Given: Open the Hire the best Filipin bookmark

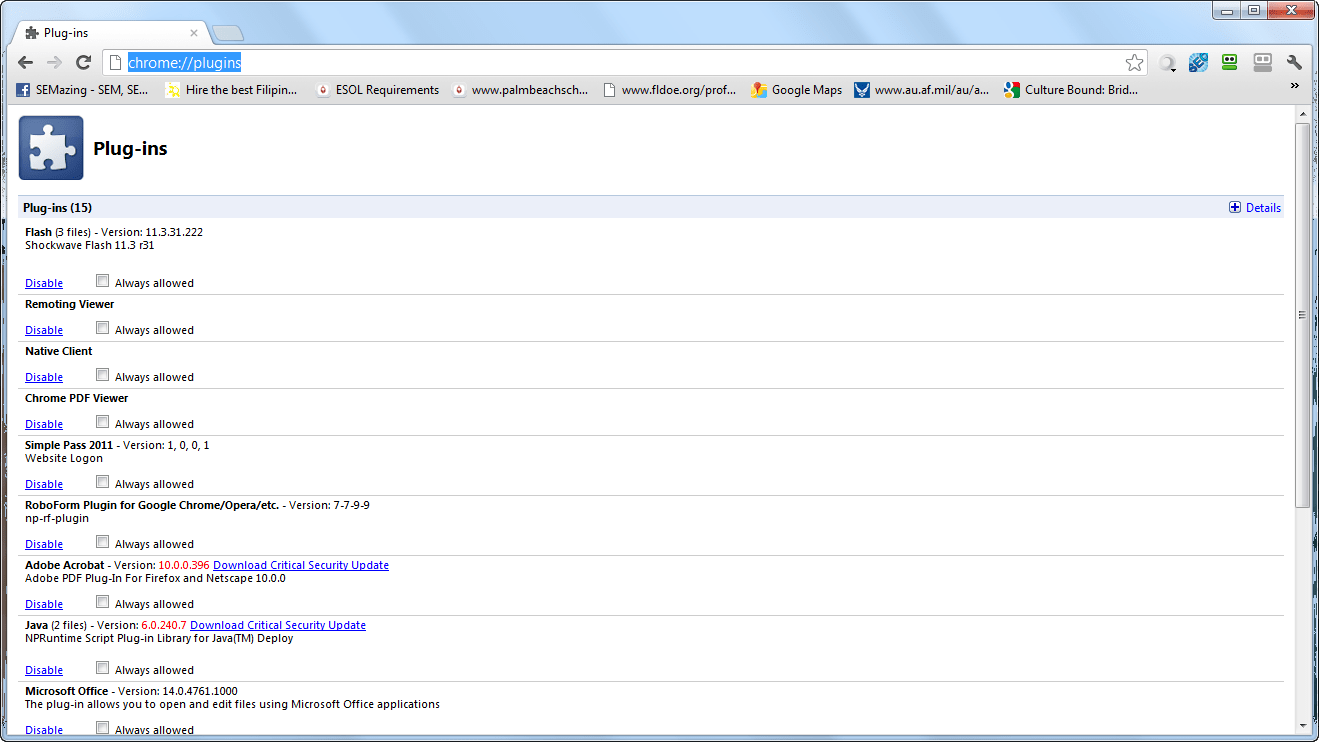Looking at the screenshot, I should pyautogui.click(x=231, y=90).
